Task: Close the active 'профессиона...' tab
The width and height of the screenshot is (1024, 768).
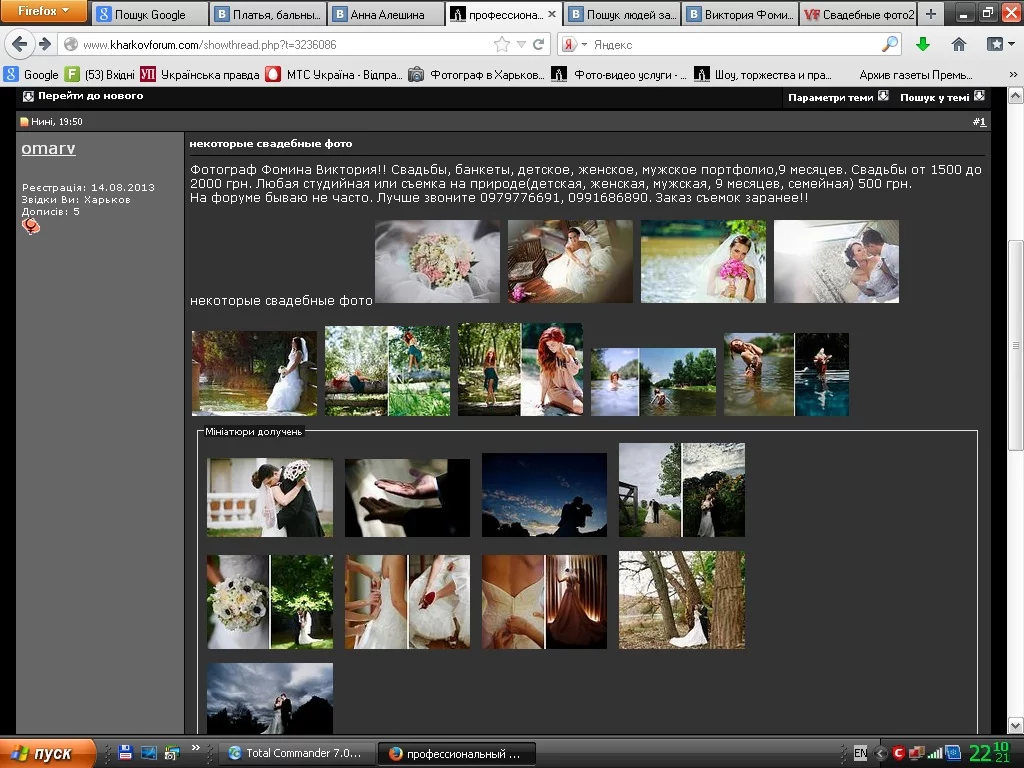Action: tap(552, 15)
